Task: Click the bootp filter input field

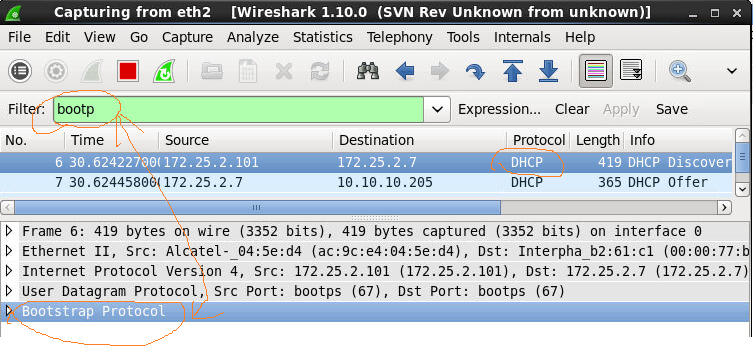Action: [238, 109]
